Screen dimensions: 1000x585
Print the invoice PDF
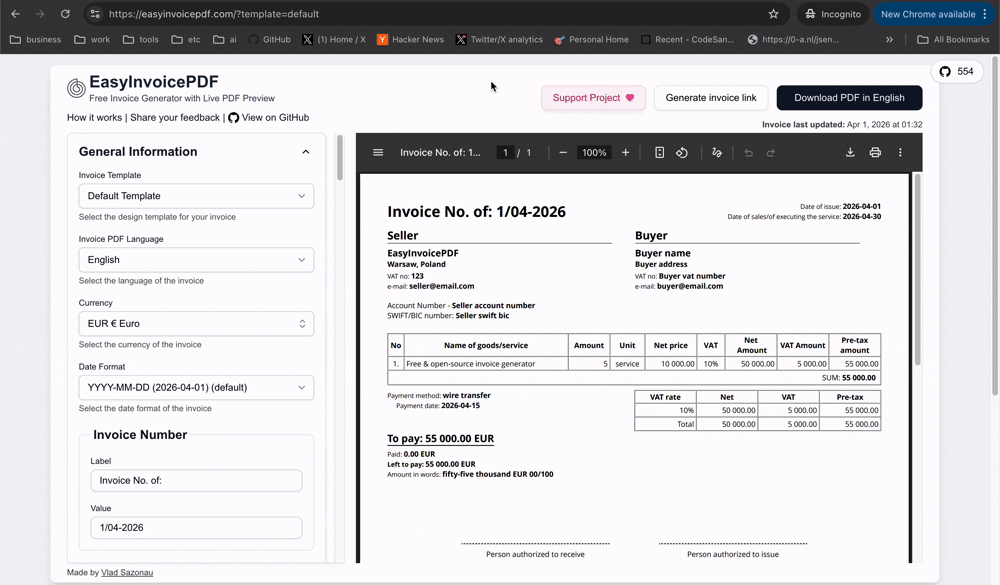[x=875, y=152]
